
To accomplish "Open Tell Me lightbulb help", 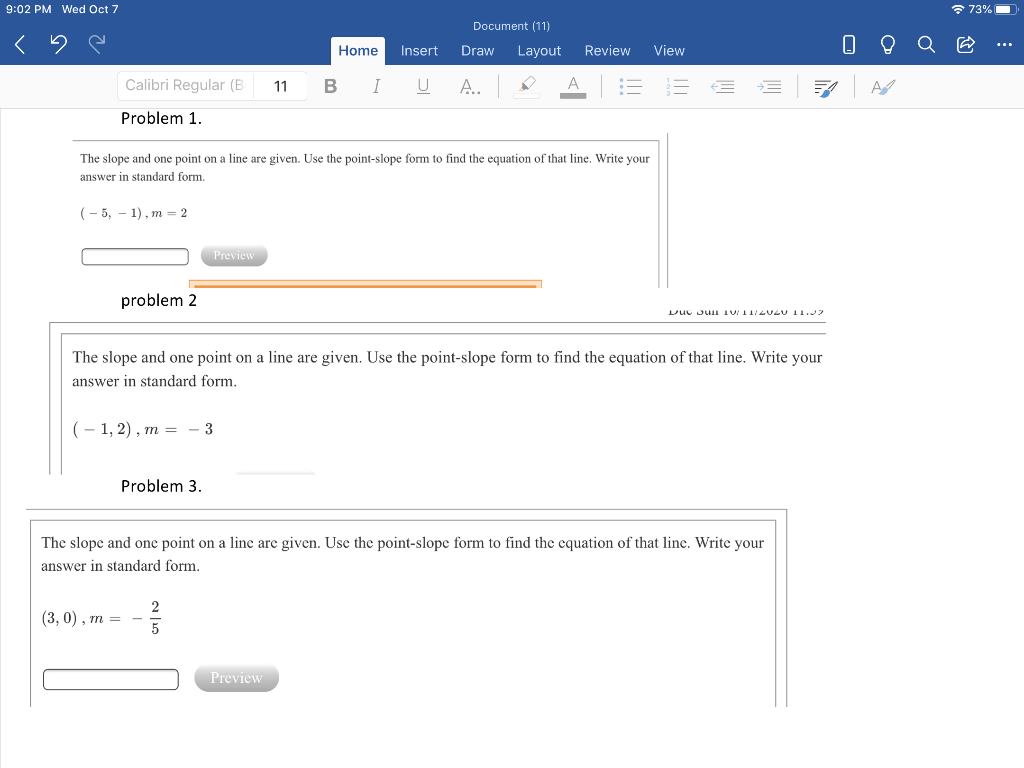I will point(887,44).
